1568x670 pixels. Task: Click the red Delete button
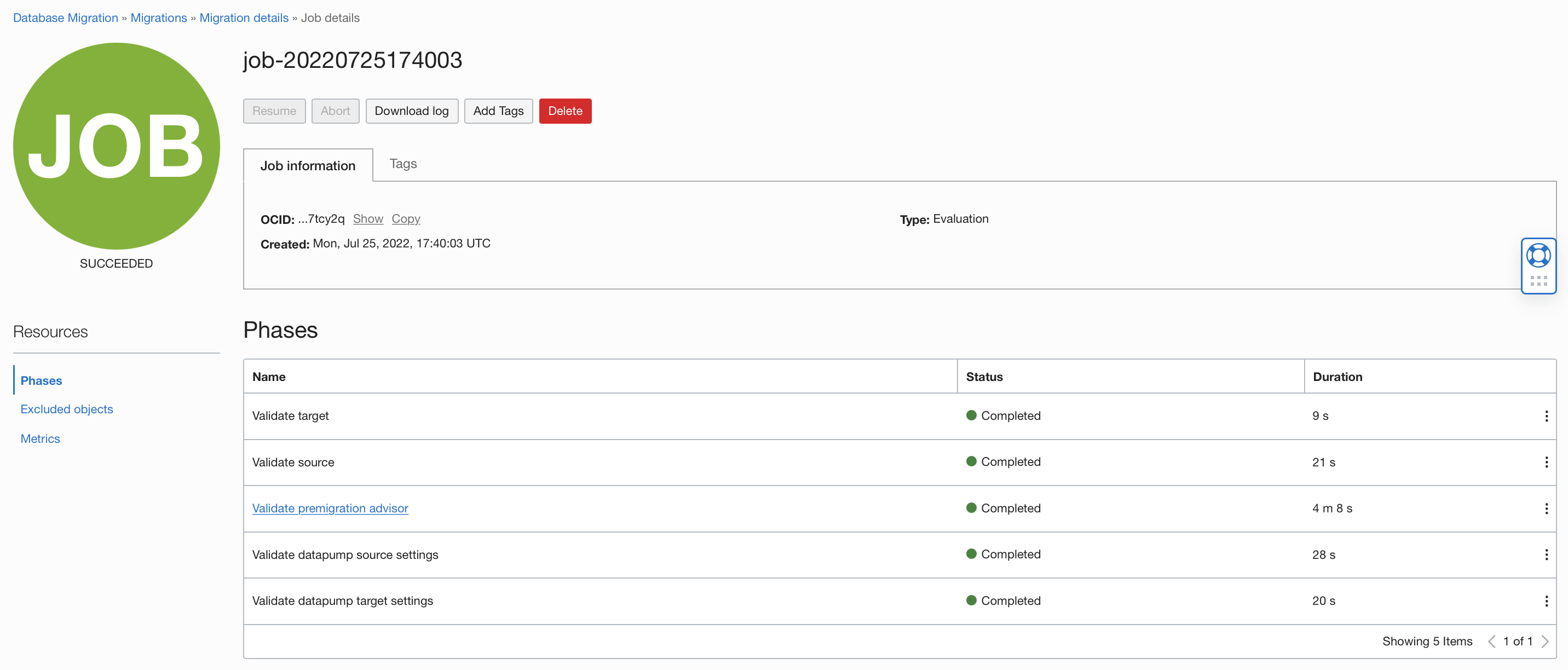coord(564,111)
